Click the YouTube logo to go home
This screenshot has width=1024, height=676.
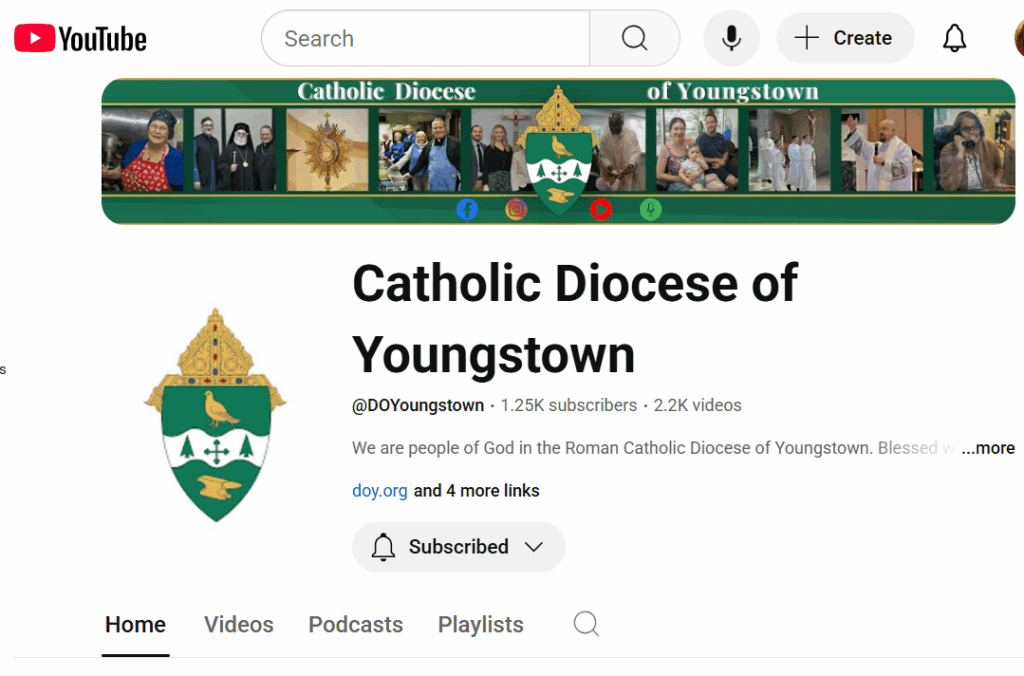80,39
